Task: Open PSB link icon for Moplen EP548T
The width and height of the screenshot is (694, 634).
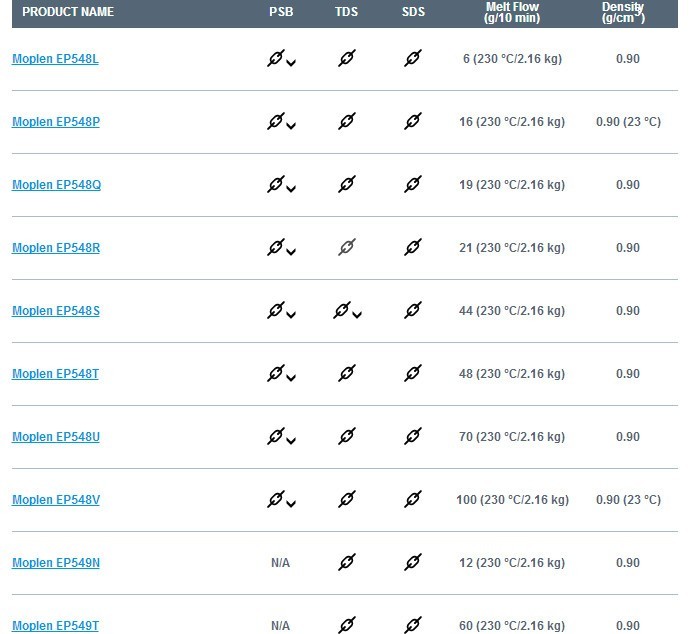Action: point(275,373)
